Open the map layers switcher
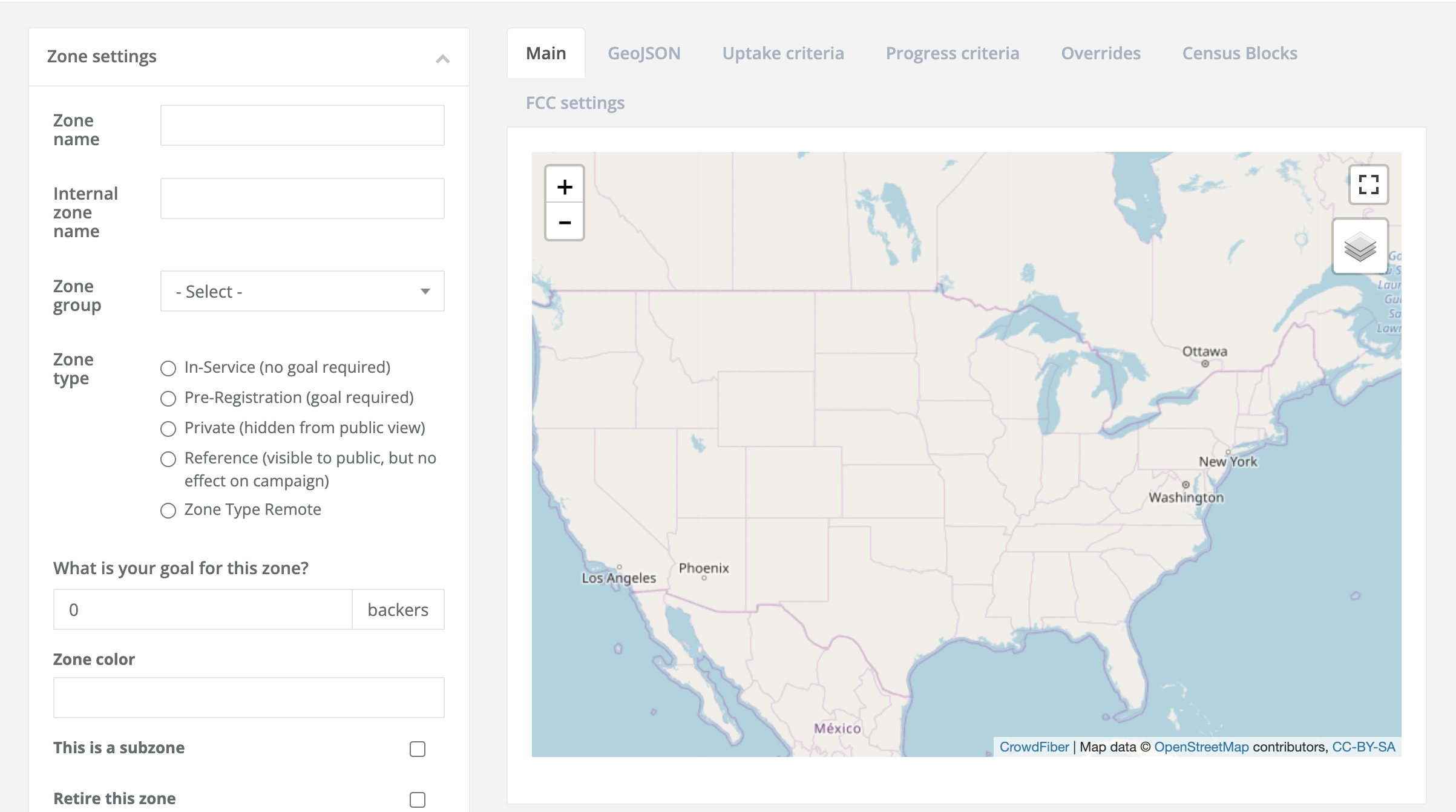The height and width of the screenshot is (812, 1456). (1360, 246)
